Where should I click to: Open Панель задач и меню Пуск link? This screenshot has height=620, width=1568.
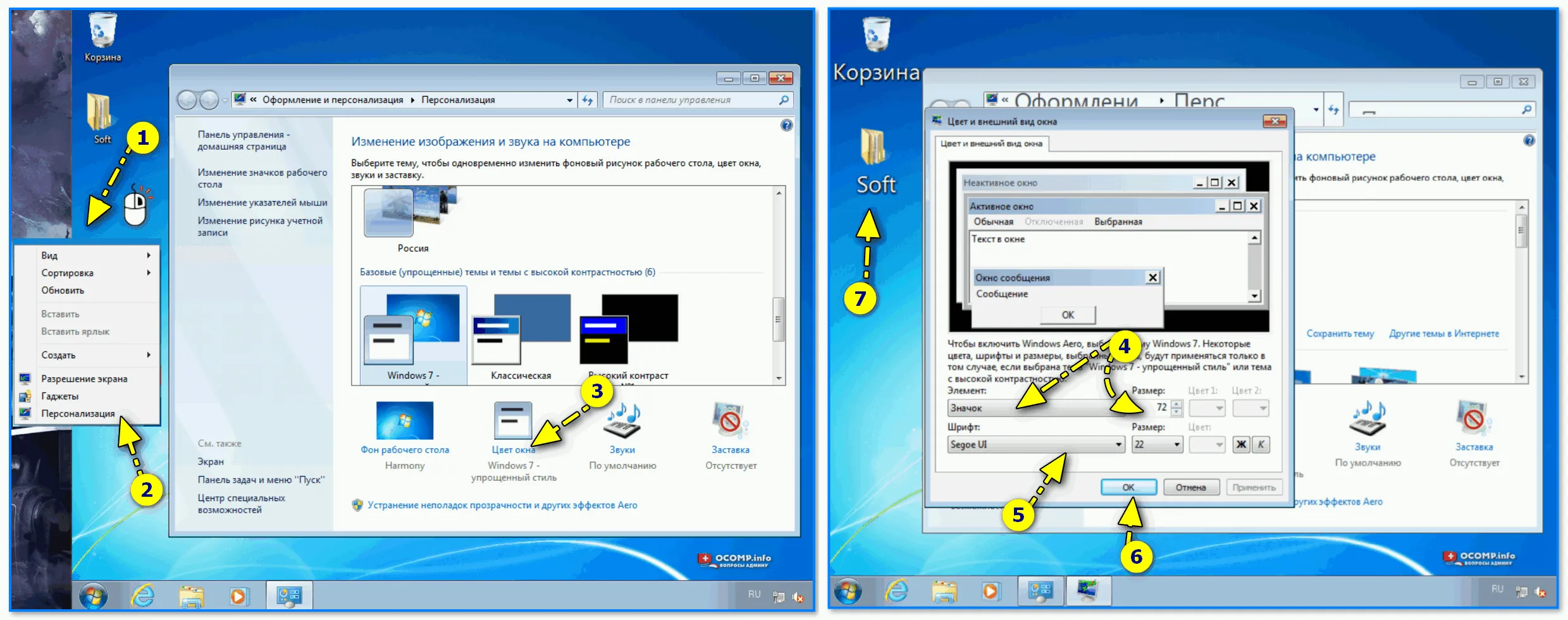pos(261,480)
